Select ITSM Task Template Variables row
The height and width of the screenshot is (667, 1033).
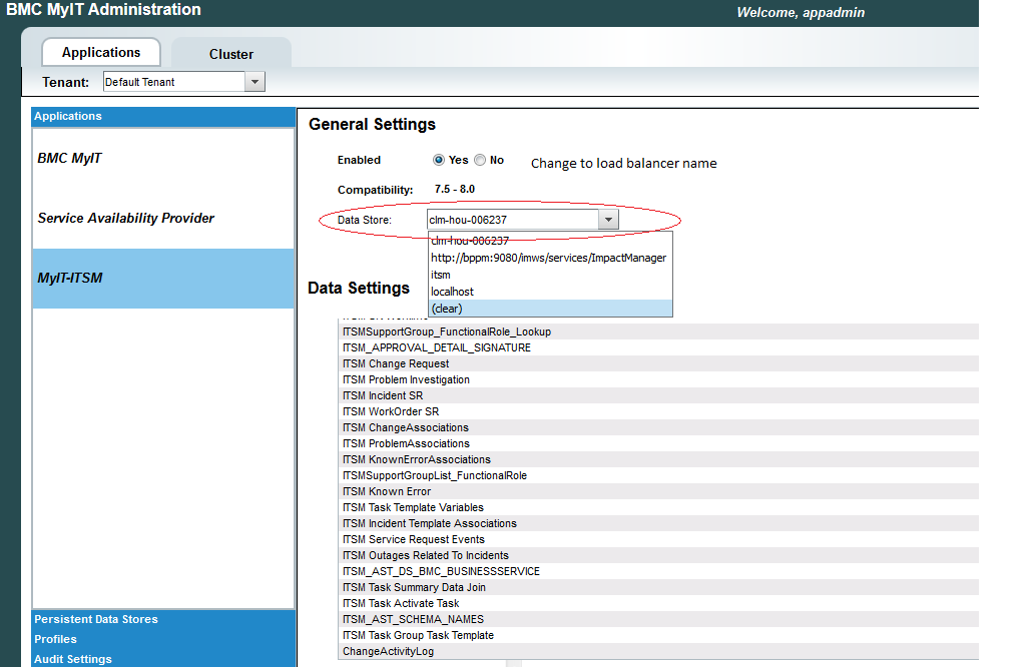pos(658,508)
